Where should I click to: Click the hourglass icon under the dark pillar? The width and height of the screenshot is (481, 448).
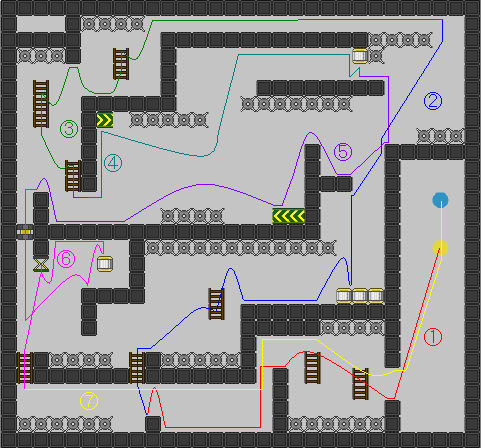click(41, 264)
